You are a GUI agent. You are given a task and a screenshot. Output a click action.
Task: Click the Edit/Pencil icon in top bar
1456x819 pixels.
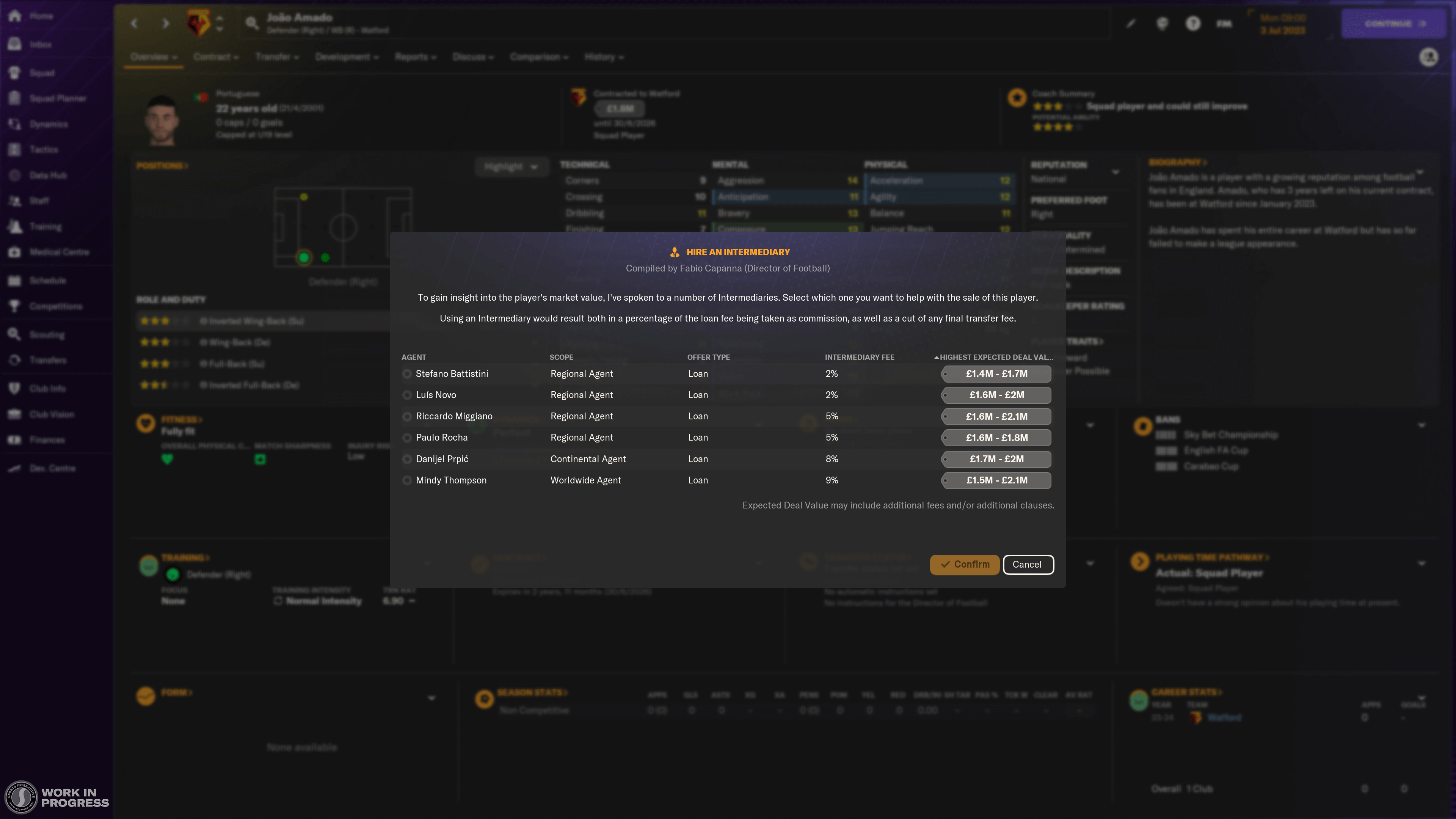coord(1131,23)
